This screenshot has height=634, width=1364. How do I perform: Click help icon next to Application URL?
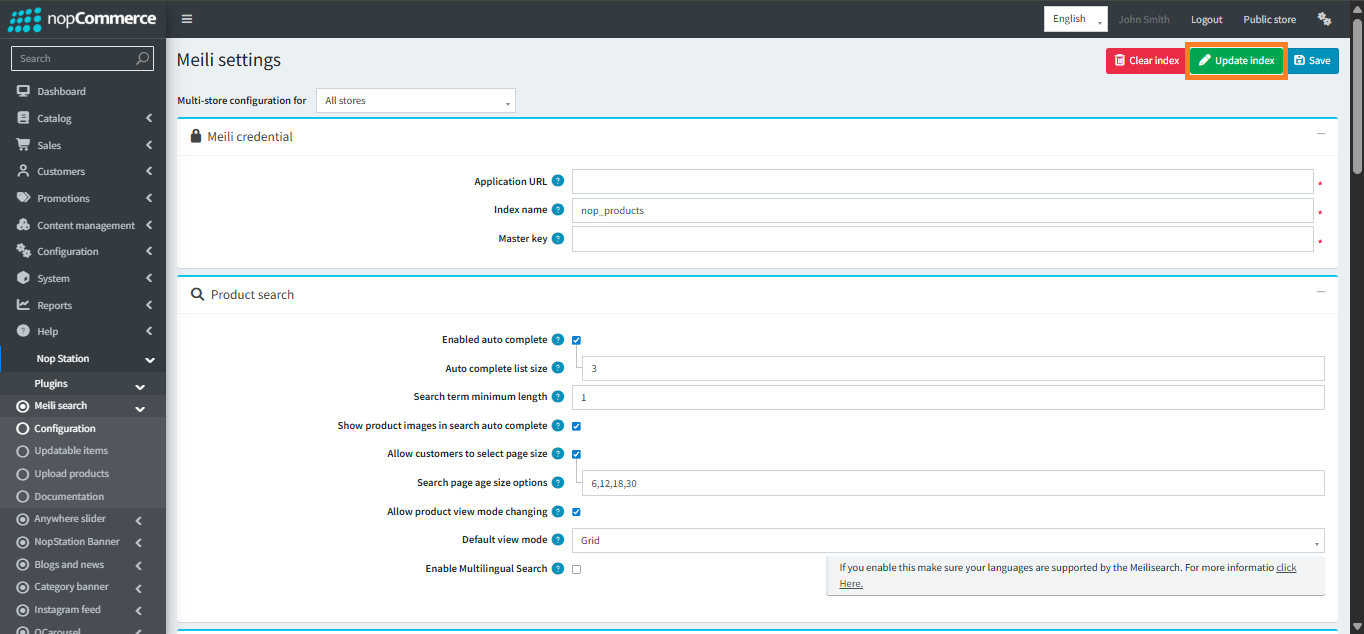(558, 181)
